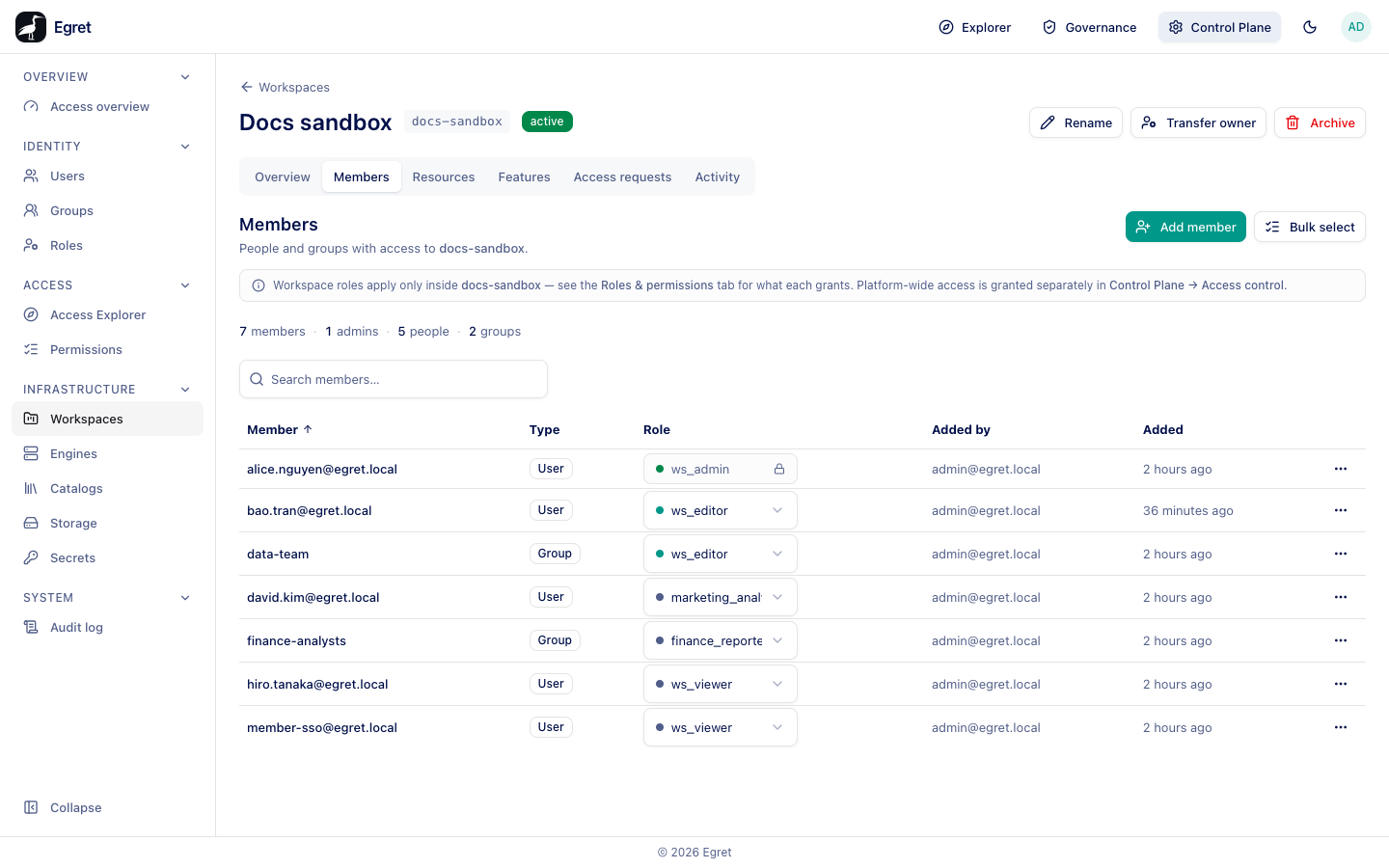Screen dimensions: 1389x868
Task: Open role dropdown for david.kim@egret.local
Action: pos(721,597)
